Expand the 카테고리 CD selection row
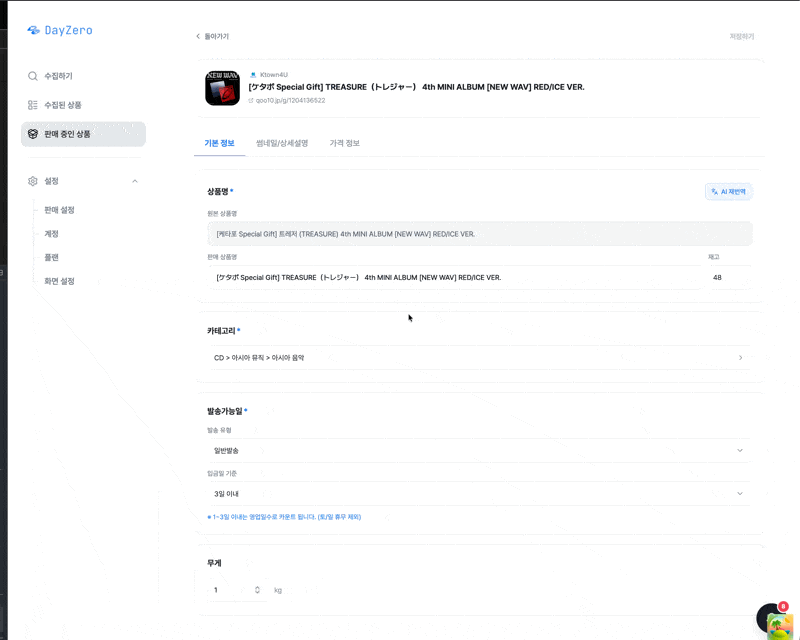Screen dimensions: 800x640 479,358
